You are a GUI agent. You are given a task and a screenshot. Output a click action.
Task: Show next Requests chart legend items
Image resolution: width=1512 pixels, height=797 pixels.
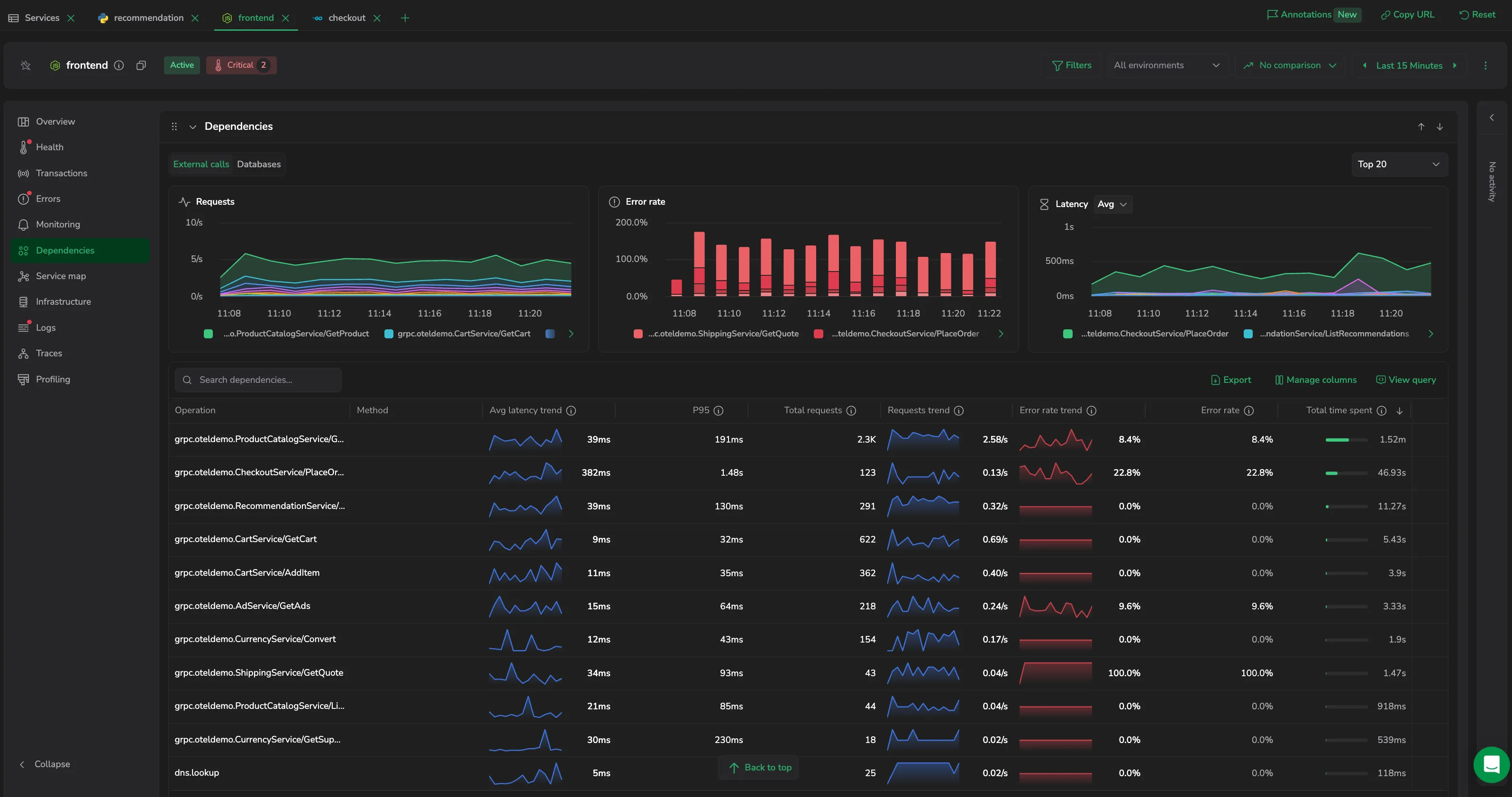[x=571, y=334]
